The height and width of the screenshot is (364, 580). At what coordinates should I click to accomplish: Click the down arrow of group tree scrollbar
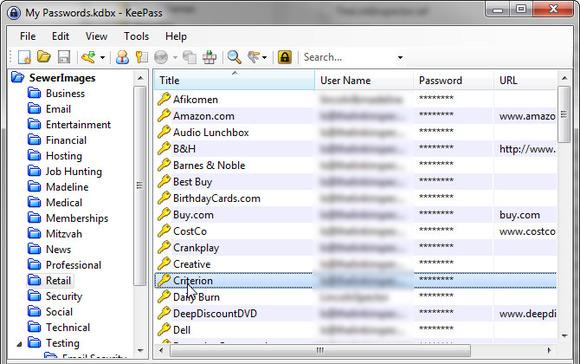pos(140,350)
